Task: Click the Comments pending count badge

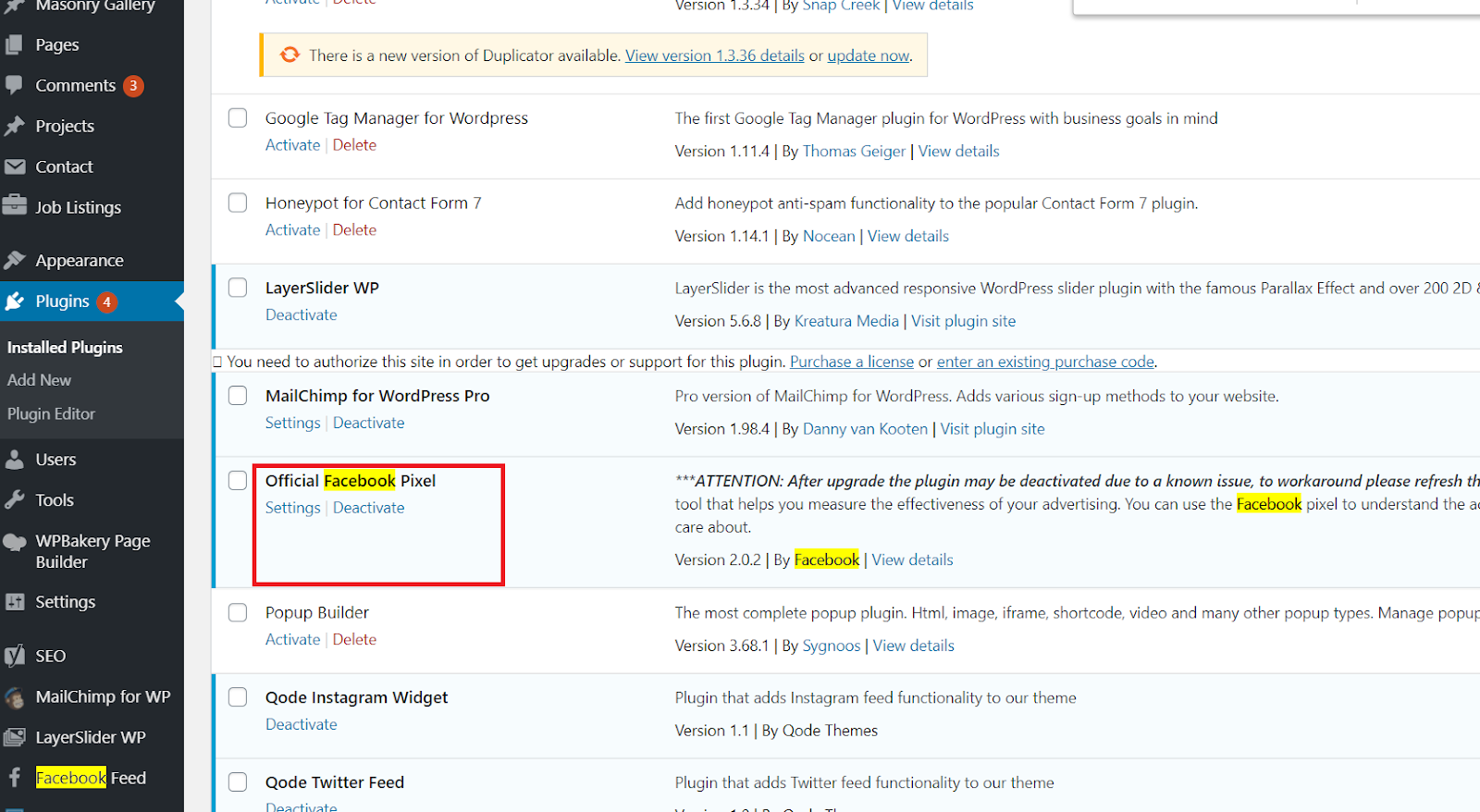Action: pos(133,86)
